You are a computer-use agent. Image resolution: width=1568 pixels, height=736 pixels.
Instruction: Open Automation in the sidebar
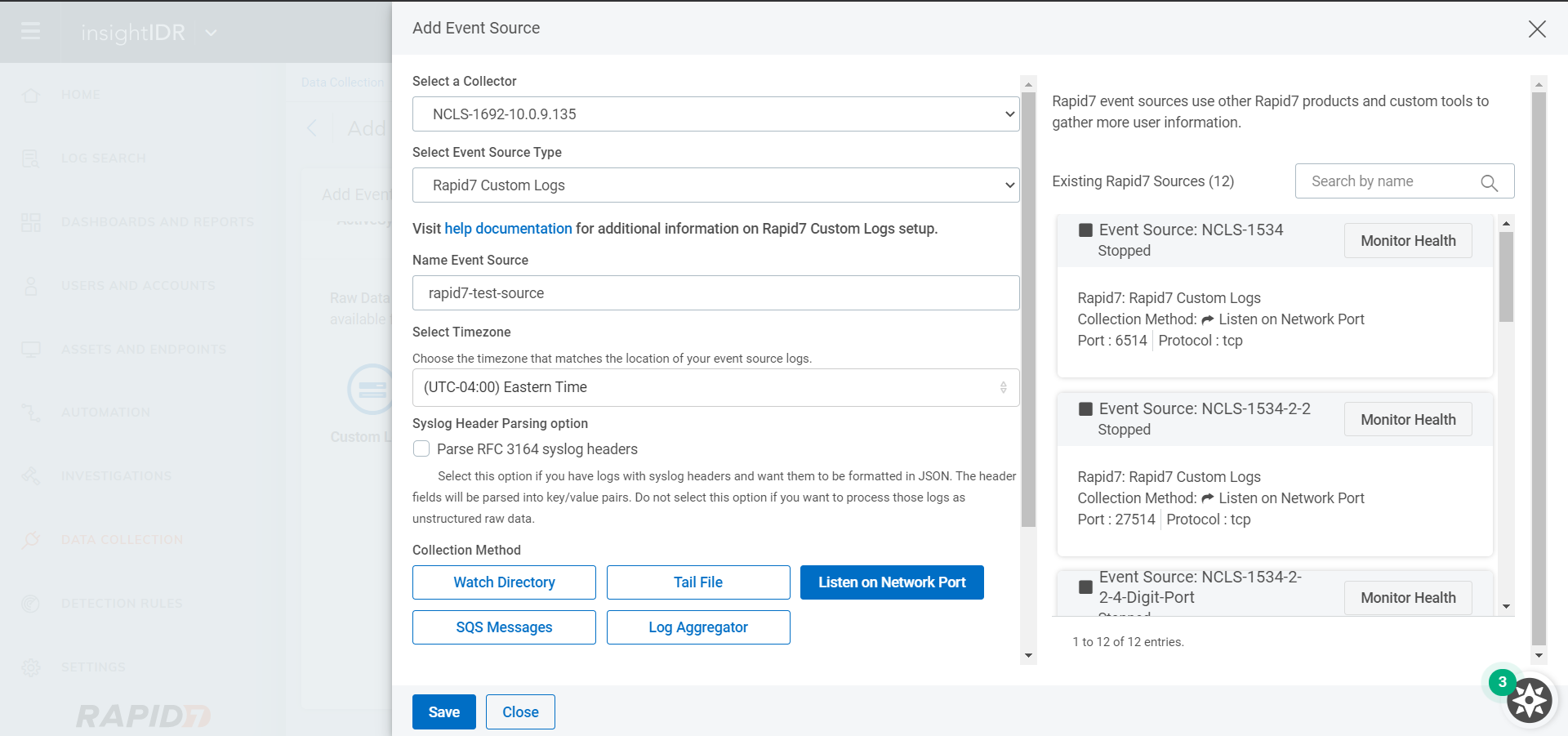[105, 413]
